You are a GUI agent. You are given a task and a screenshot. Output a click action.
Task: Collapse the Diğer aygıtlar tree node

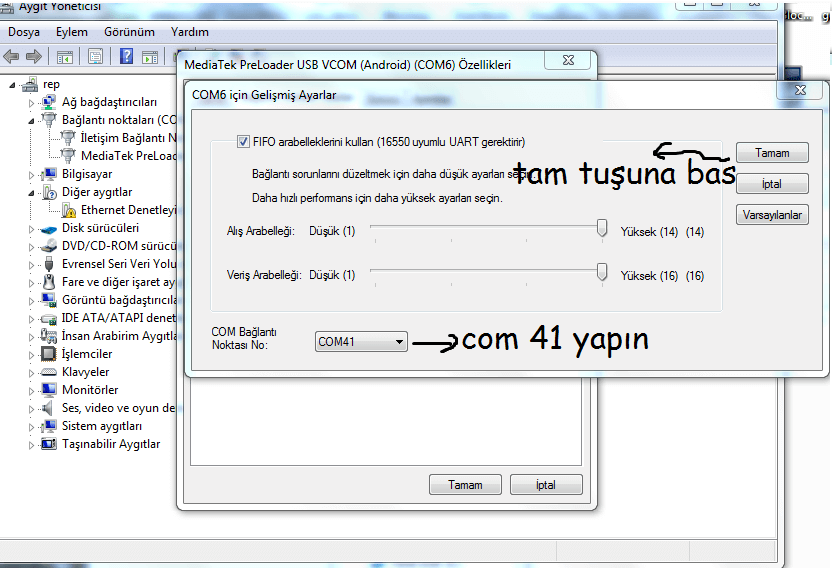click(33, 192)
